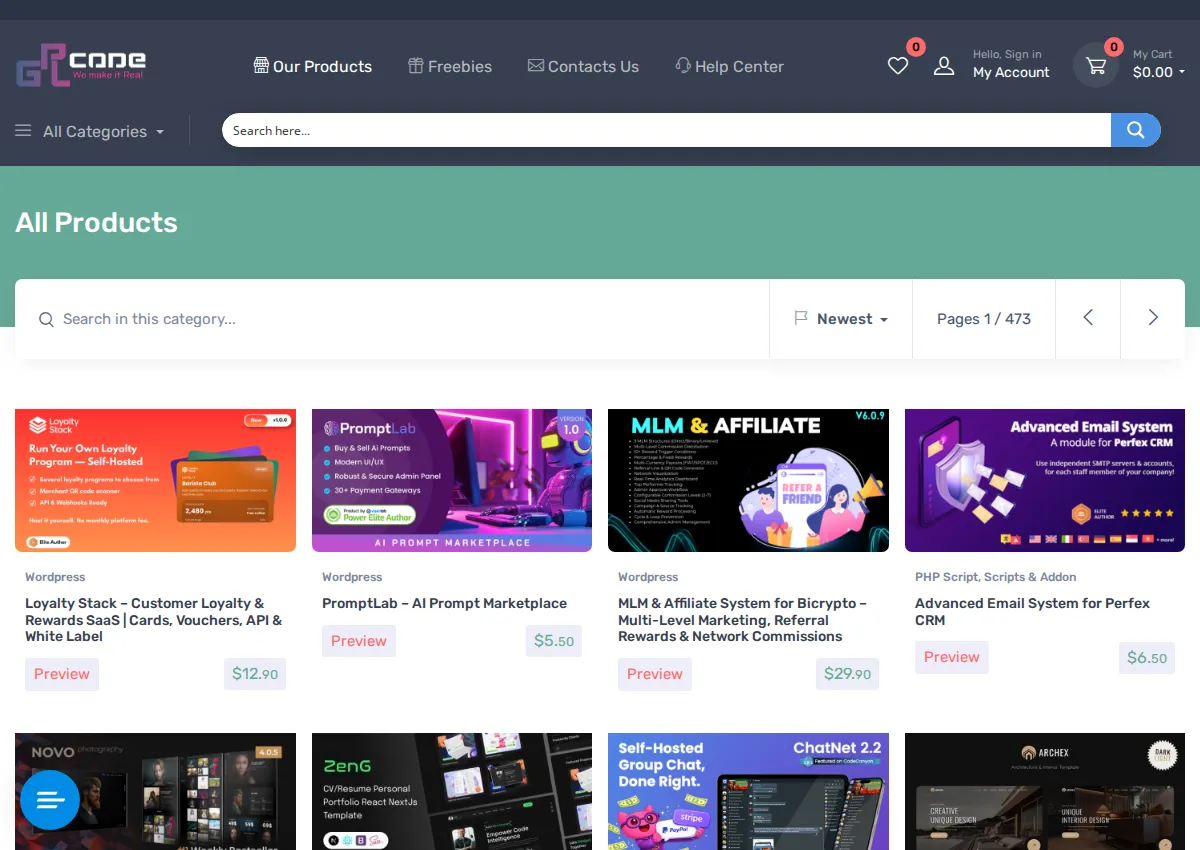
Task: Click the hamburger icon beside All Categories
Action: (23, 131)
